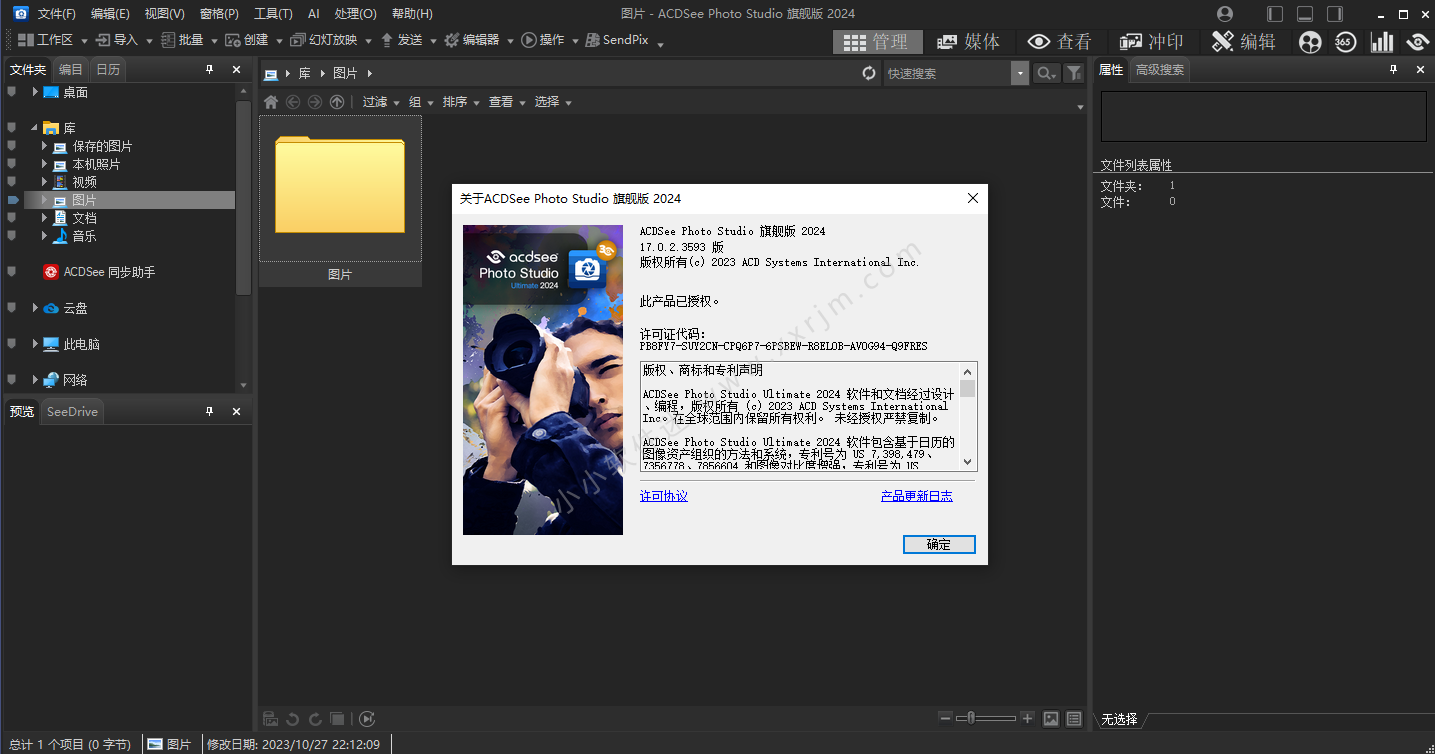Toggle the easy-select marker beside 桌面

[12, 92]
